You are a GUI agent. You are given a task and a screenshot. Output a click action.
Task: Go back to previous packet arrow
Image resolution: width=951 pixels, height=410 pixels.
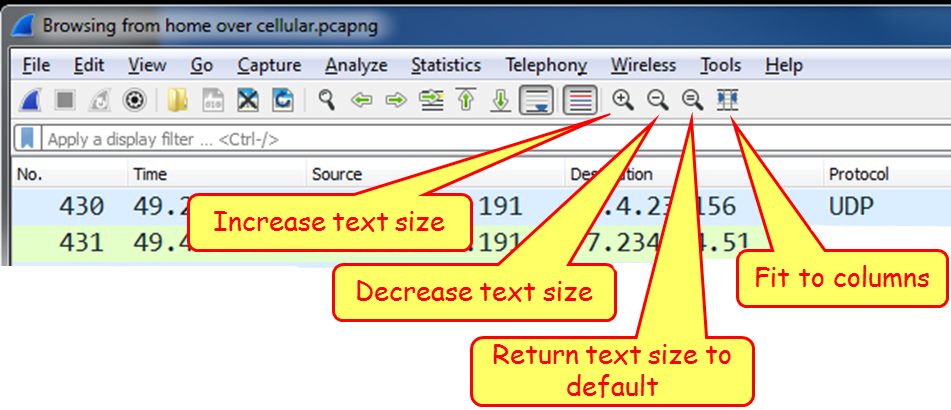pyautogui.click(x=361, y=100)
